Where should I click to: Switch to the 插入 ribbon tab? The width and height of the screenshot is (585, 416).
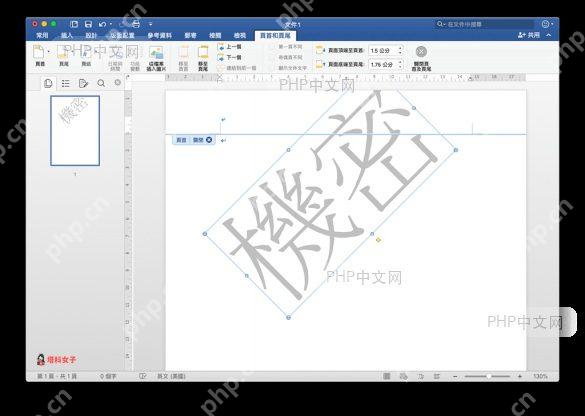[66, 35]
